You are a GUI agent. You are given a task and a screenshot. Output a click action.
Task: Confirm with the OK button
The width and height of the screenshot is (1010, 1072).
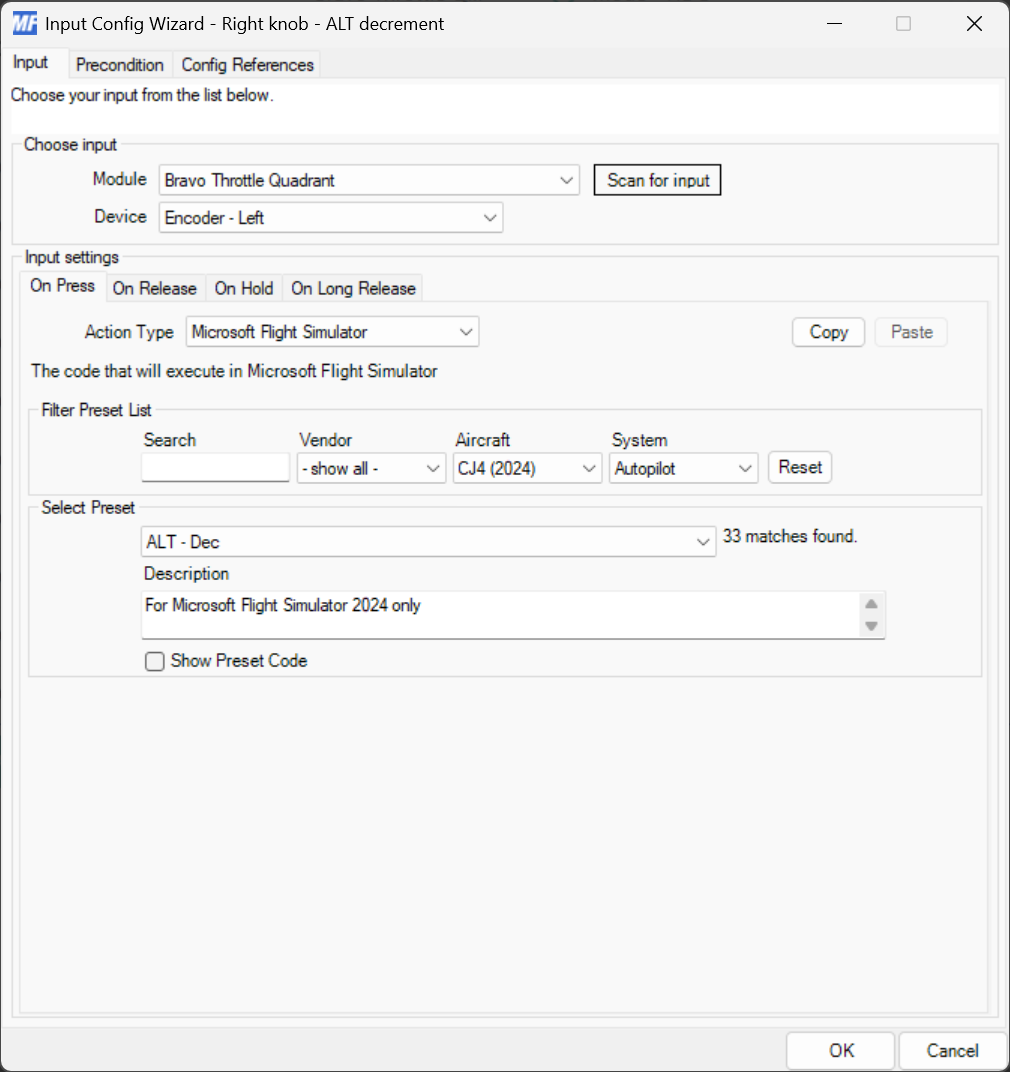click(841, 1050)
